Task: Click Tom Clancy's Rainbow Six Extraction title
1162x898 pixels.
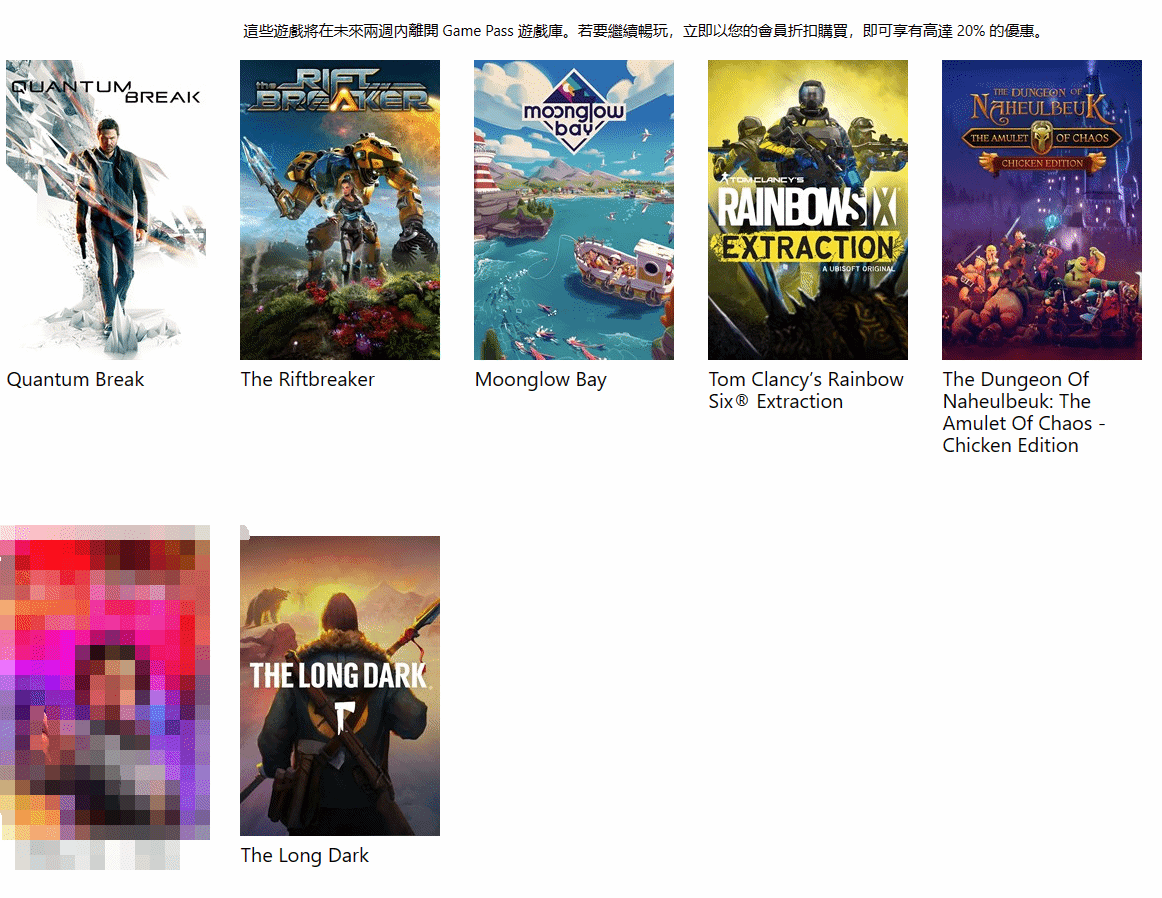Action: tap(806, 390)
